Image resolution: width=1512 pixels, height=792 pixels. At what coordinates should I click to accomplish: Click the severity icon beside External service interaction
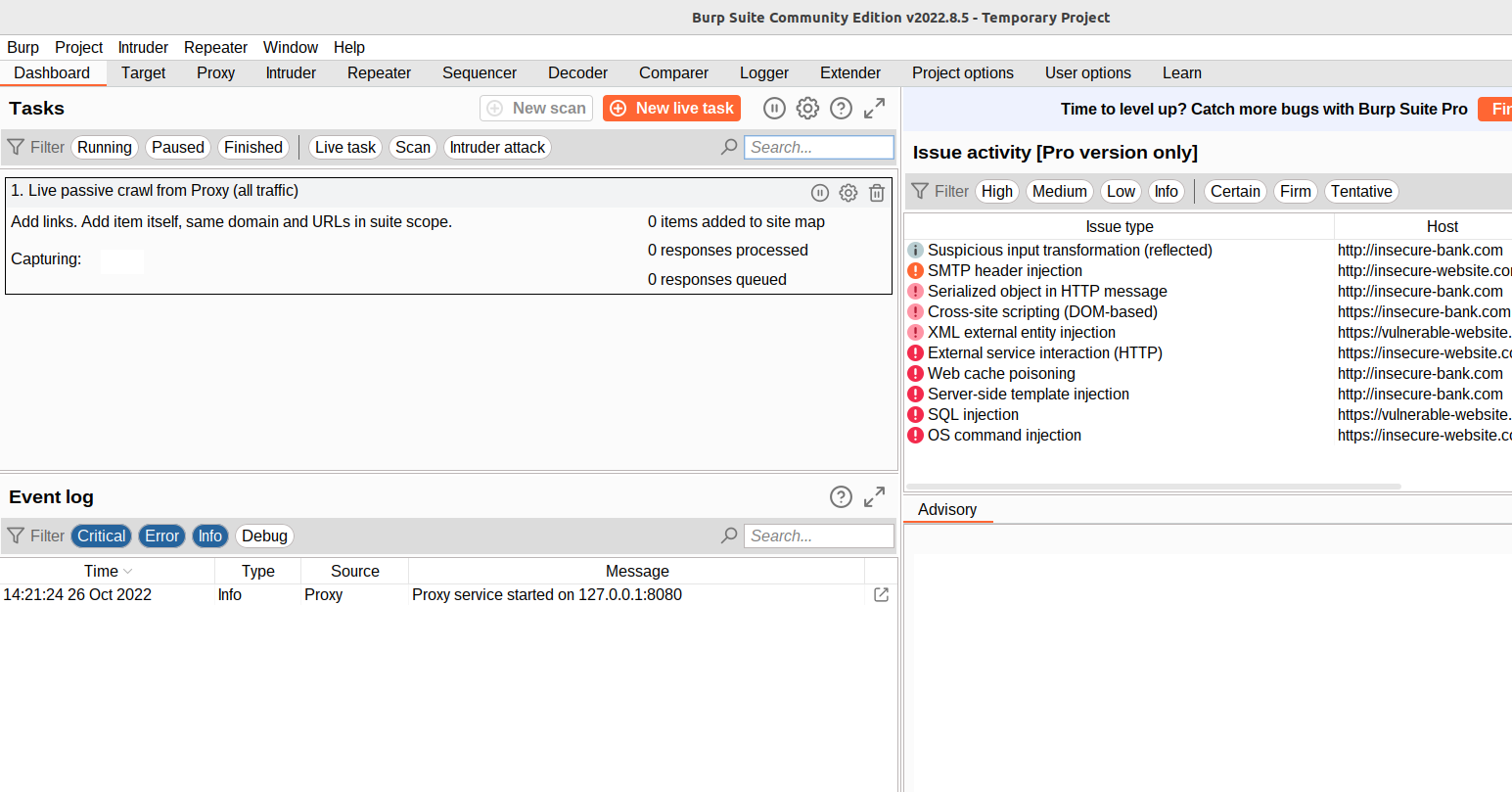[x=915, y=353]
